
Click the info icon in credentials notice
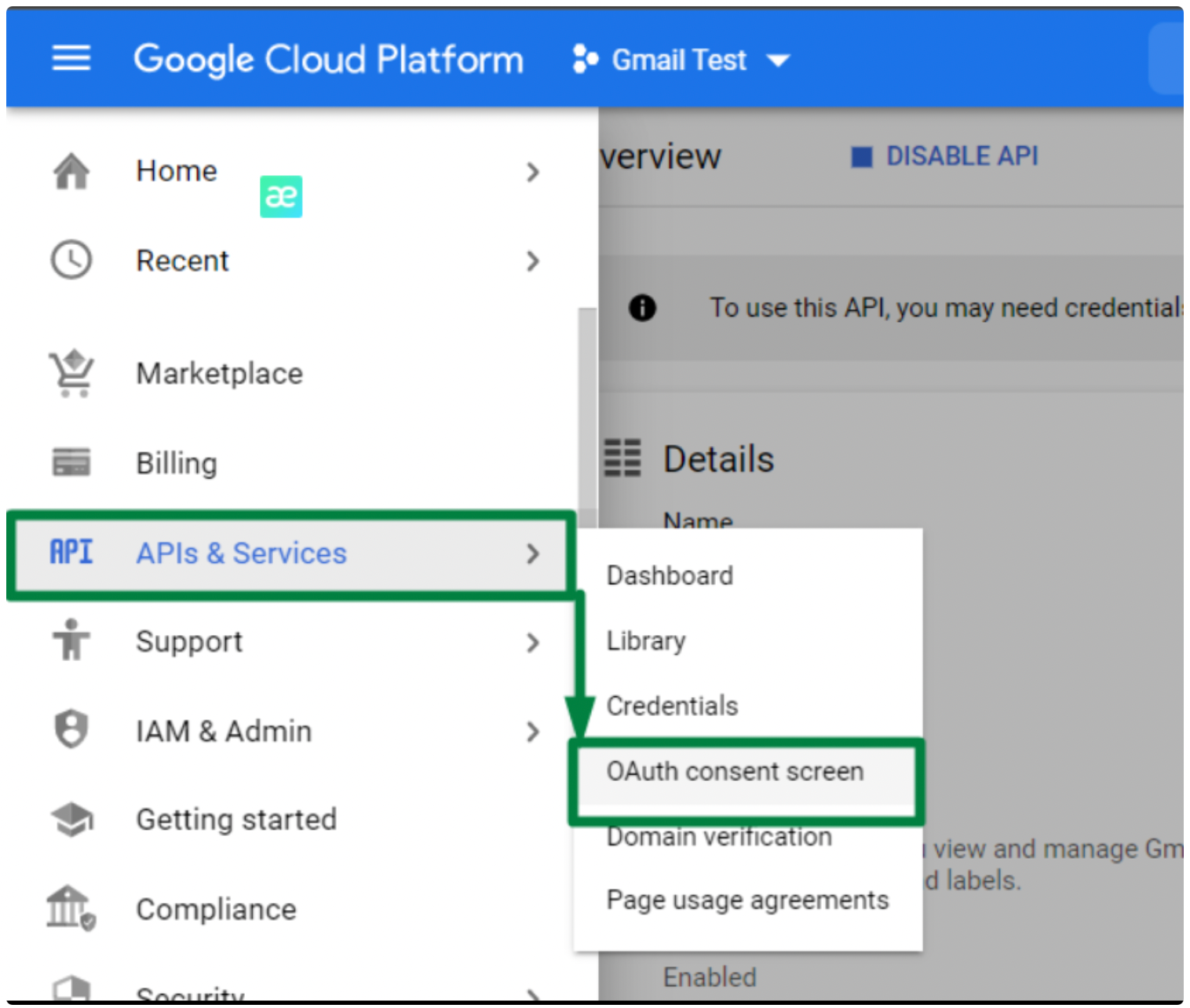click(642, 308)
